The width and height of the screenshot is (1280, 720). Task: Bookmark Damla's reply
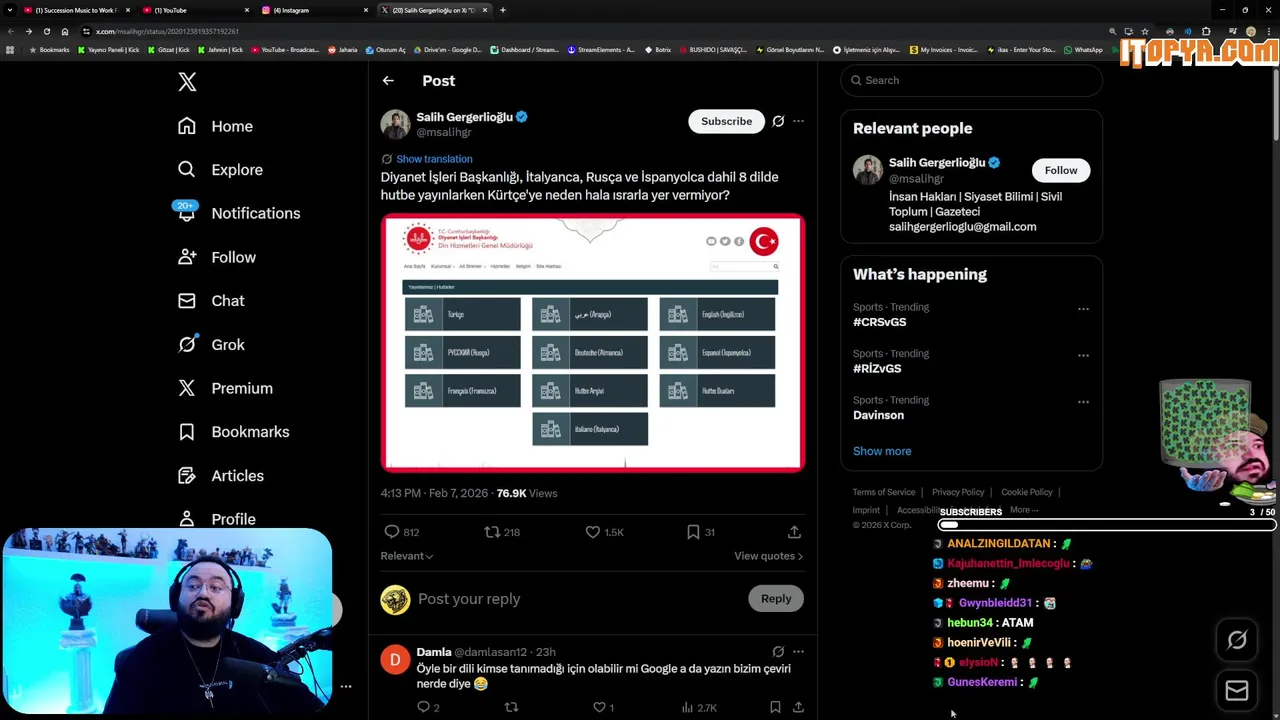click(x=775, y=707)
